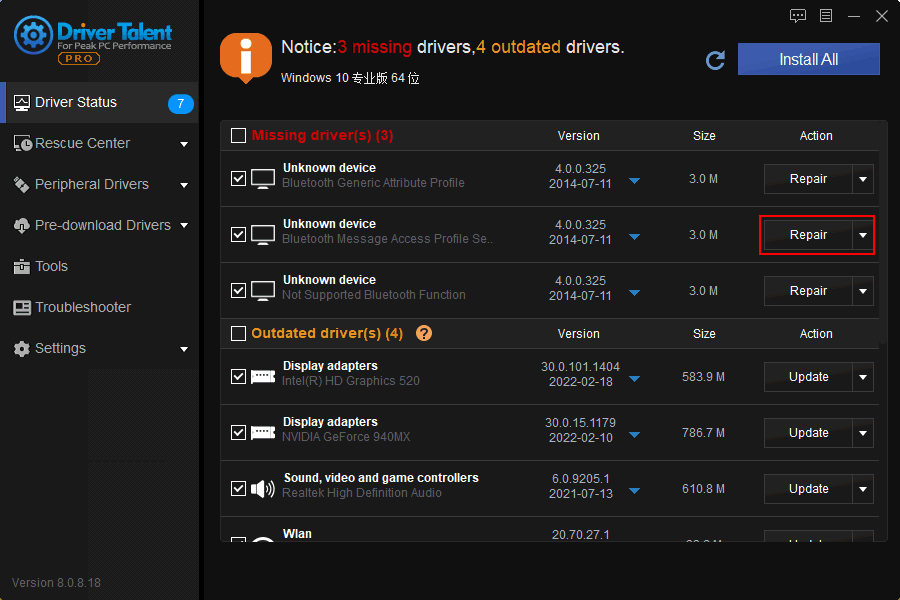Screen dimensions: 900x600
Task: Open the Pre-download Drivers menu item
Action: point(100,226)
